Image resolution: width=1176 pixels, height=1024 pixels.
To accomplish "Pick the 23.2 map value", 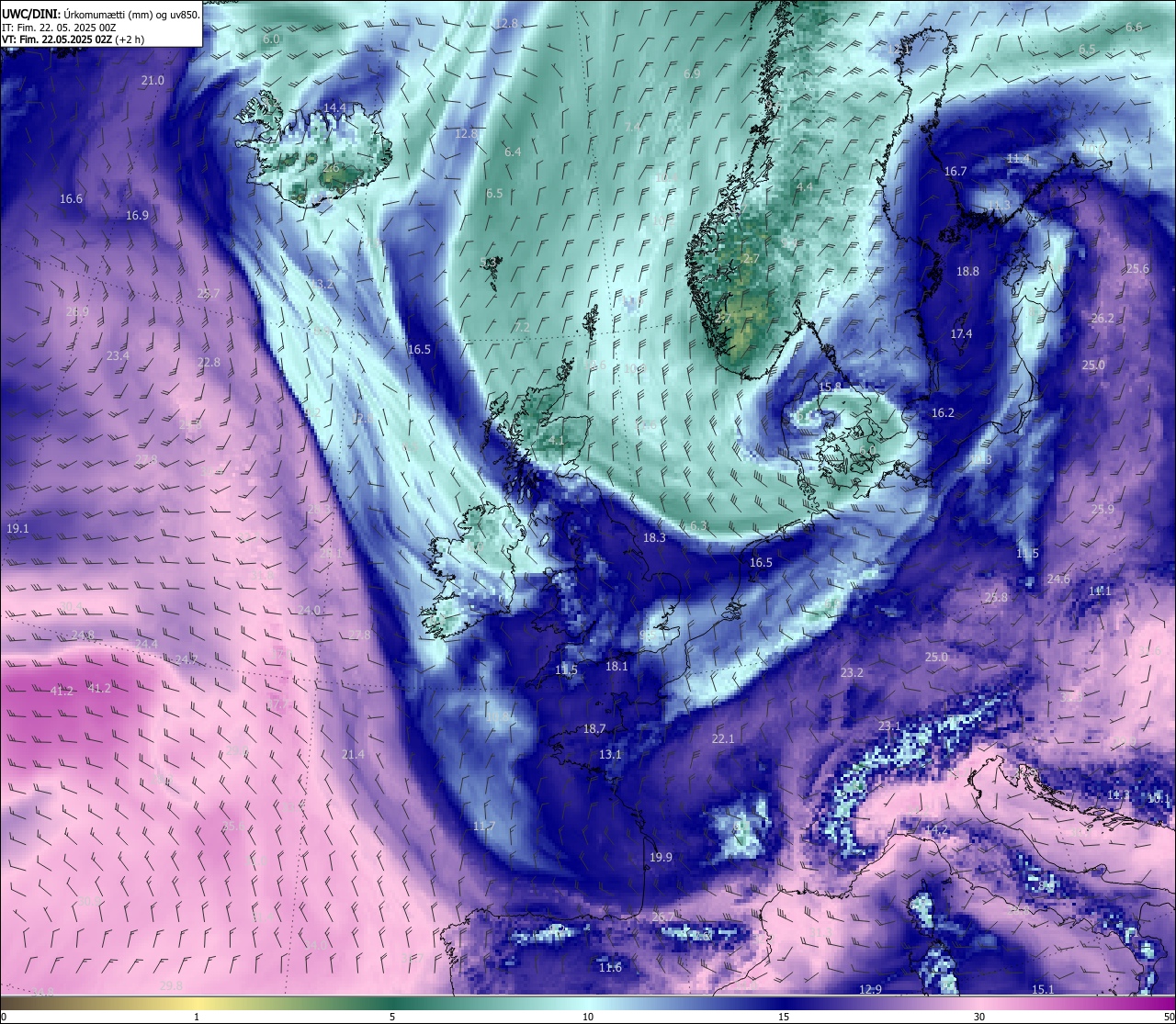I will [852, 673].
